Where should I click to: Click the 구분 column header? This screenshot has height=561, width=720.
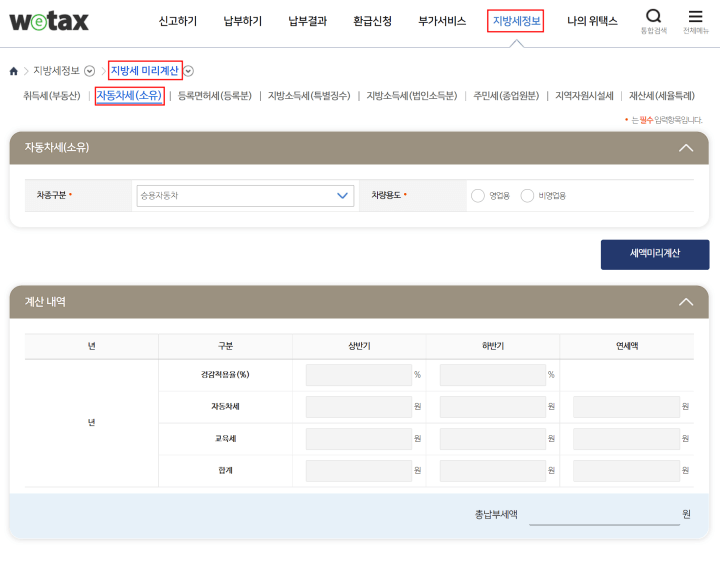tap(225, 346)
